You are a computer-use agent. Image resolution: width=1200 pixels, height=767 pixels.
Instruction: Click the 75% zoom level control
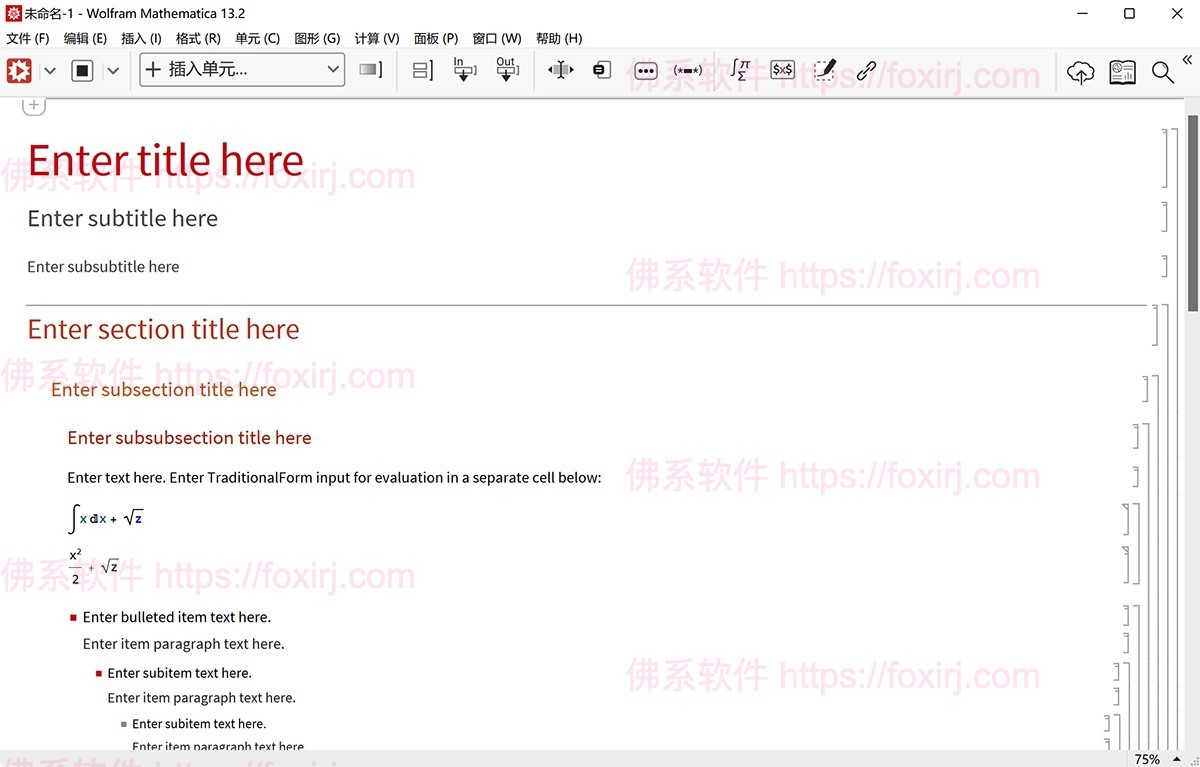coord(1147,759)
